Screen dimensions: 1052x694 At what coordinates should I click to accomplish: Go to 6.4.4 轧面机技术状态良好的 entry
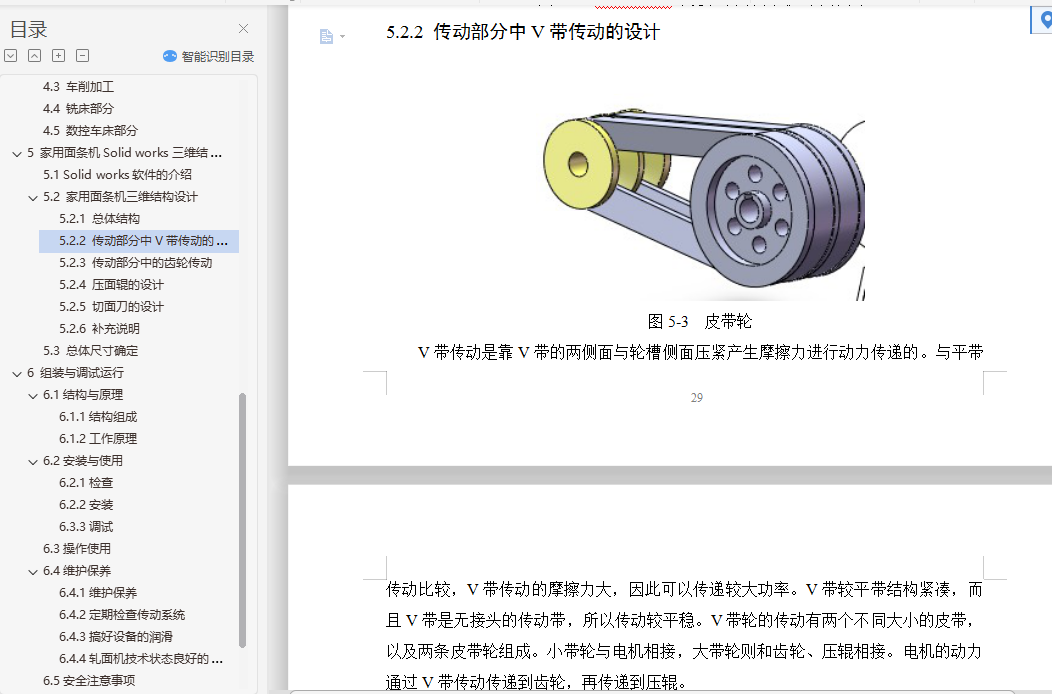(x=141, y=659)
